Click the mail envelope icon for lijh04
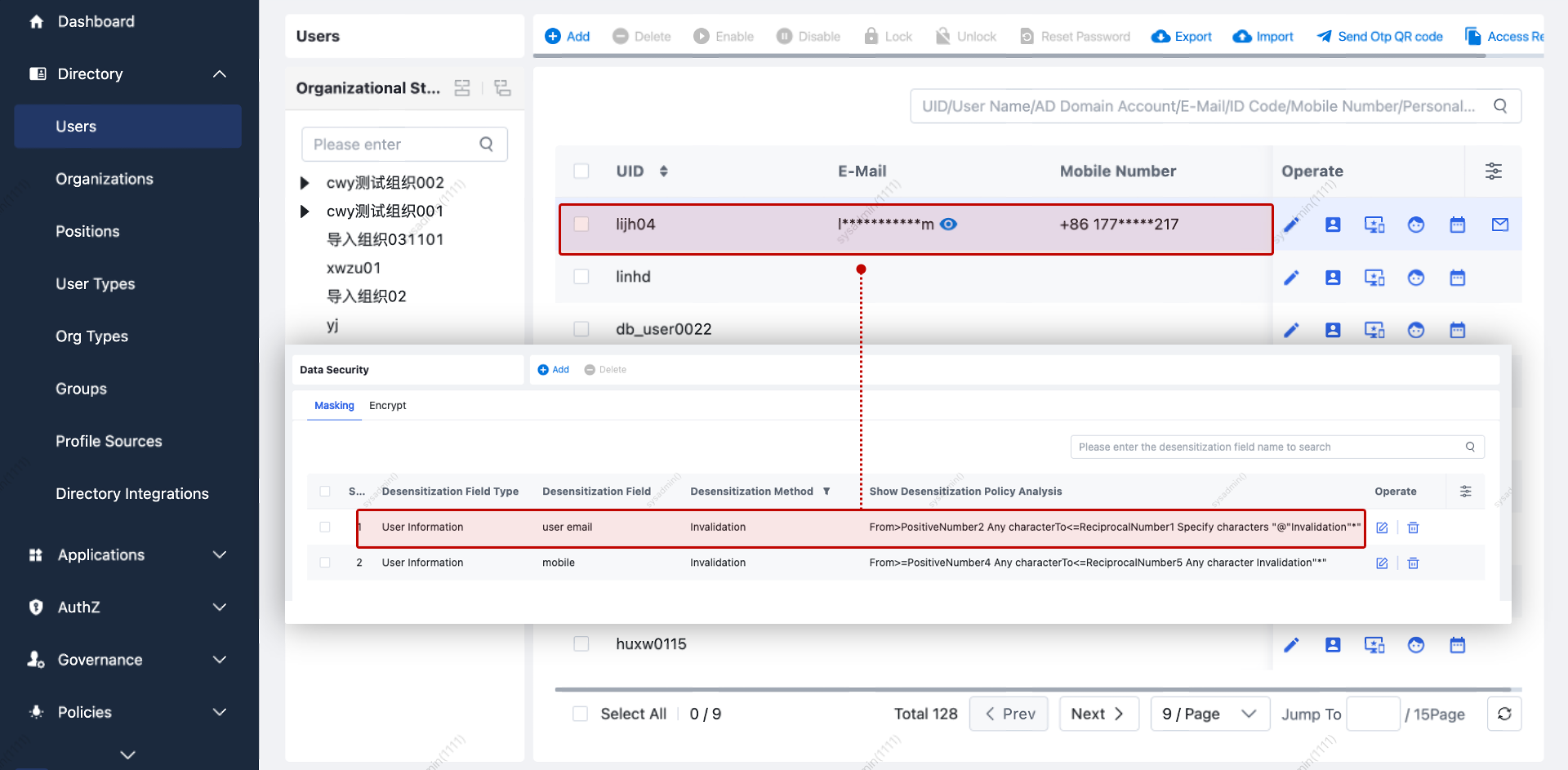The image size is (1568, 770). tap(1499, 225)
